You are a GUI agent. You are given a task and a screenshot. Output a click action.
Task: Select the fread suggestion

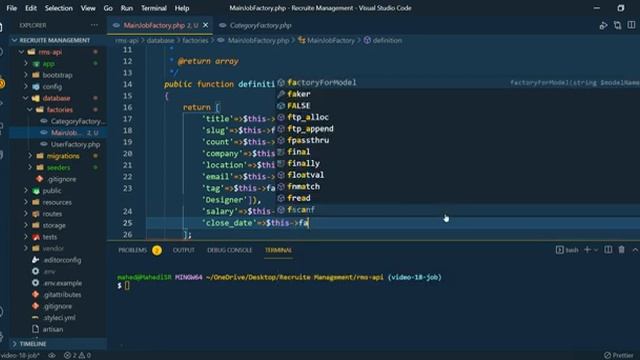coord(298,198)
